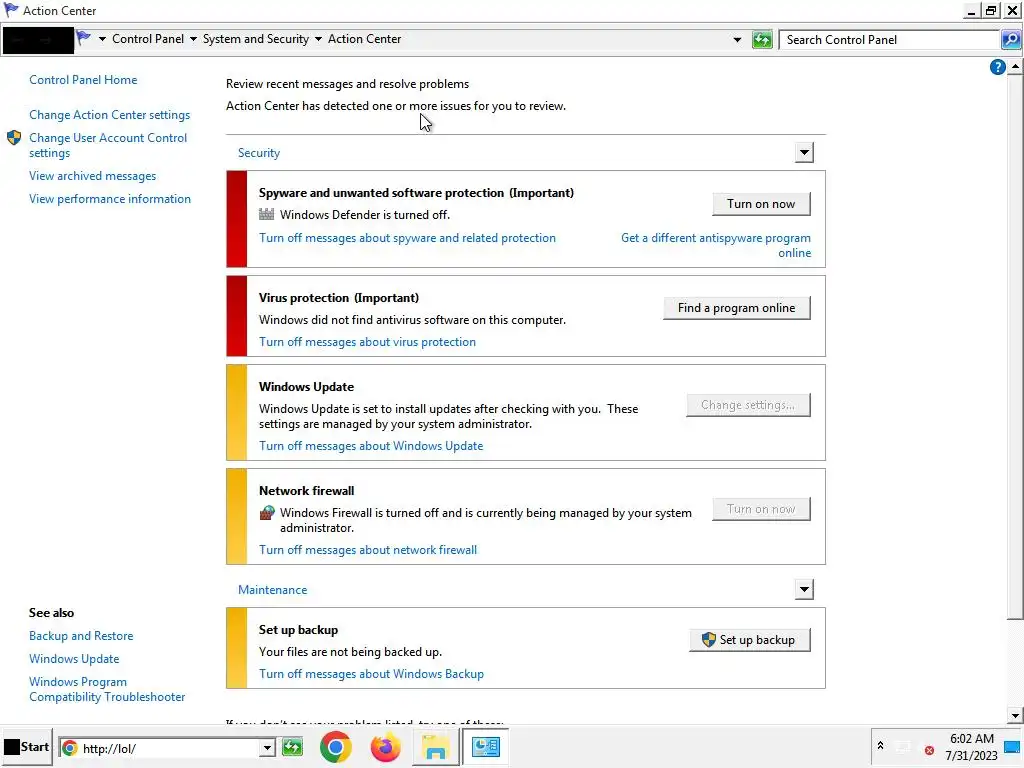
Task: Show hidden tray icons with the chevron
Action: 880,745
